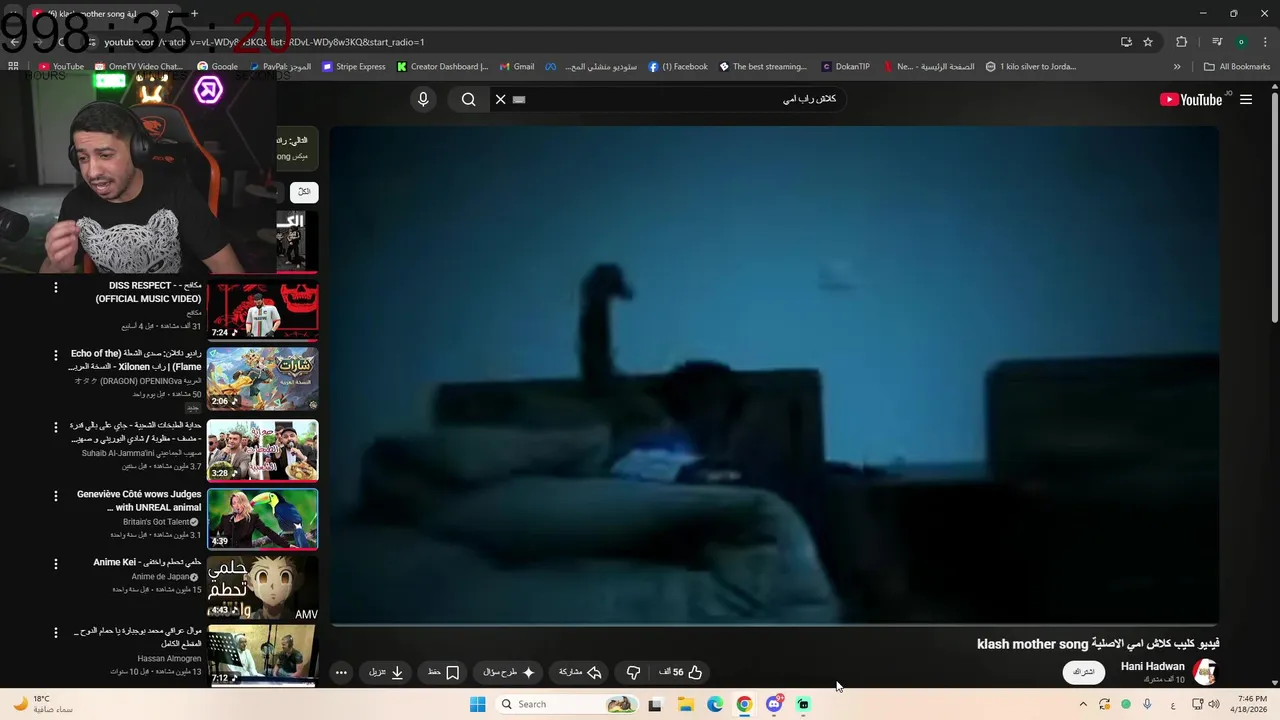1280x720 pixels.
Task: Open Echo of the Flame Xilonen thumbnail
Action: pos(263,378)
